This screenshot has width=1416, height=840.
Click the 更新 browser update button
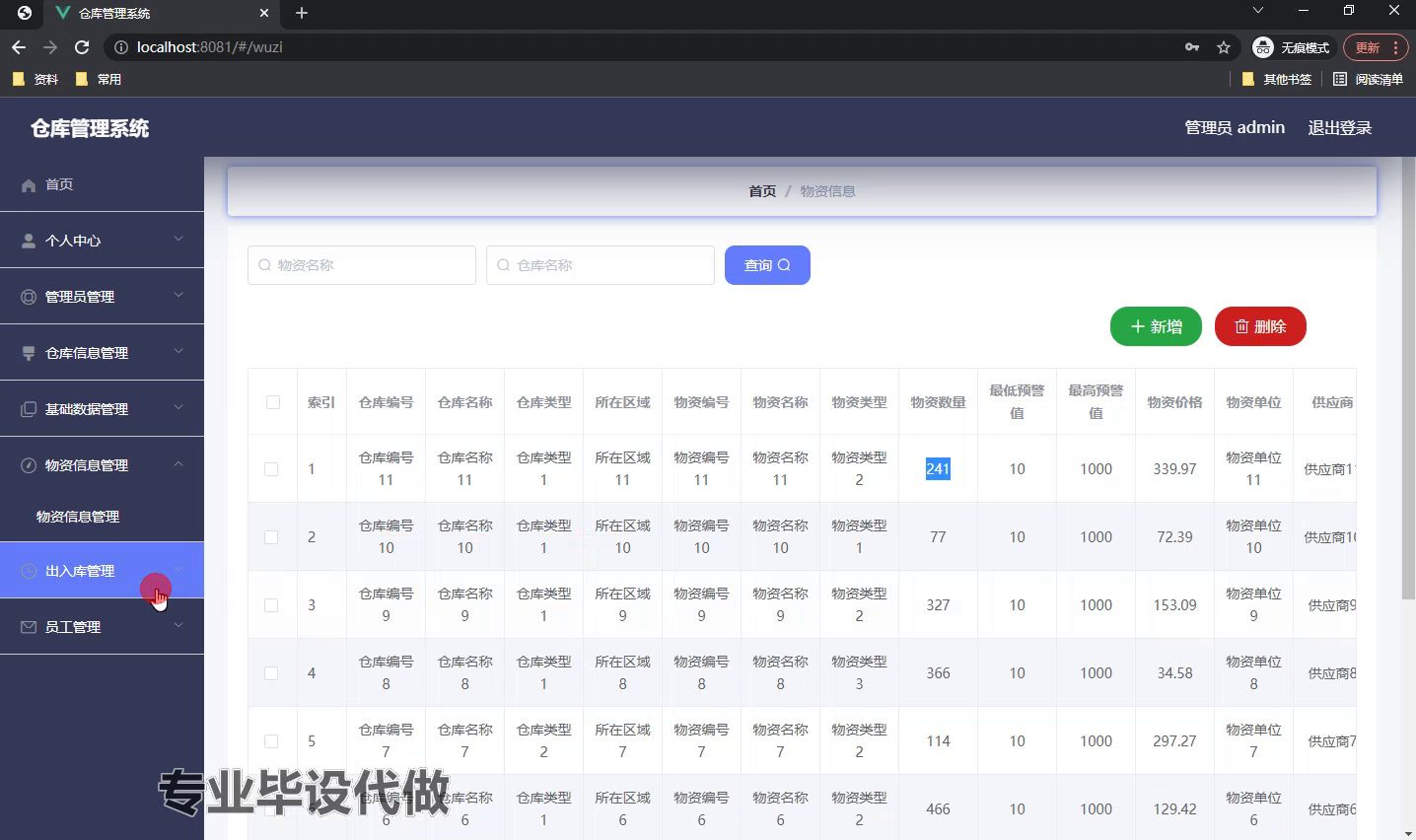[1377, 47]
